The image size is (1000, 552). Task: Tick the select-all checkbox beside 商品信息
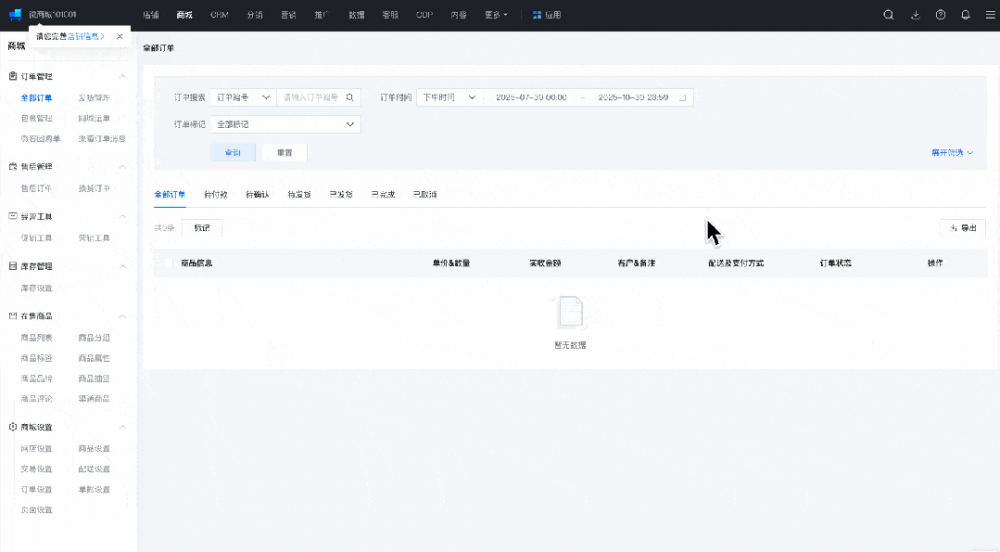click(166, 263)
